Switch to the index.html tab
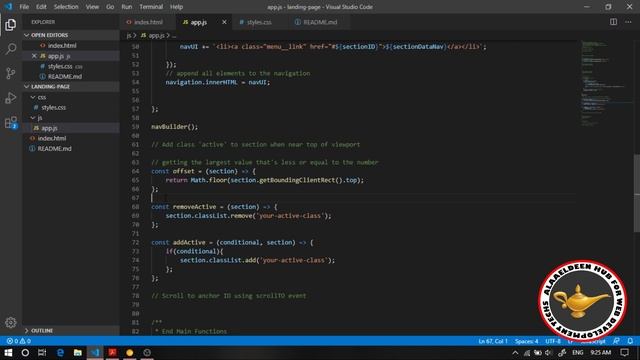This screenshot has width=640, height=360. click(x=148, y=22)
